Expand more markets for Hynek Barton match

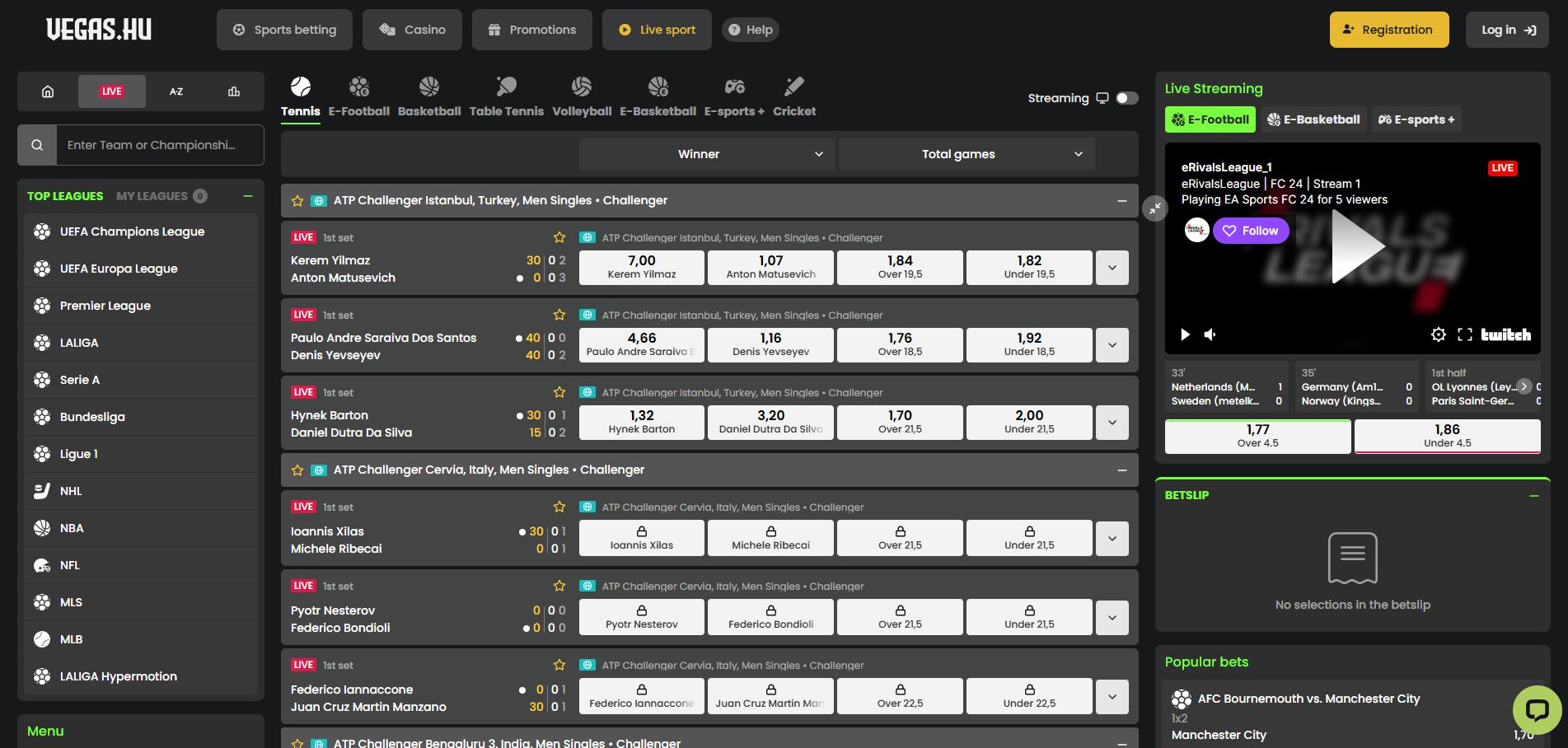(1112, 423)
